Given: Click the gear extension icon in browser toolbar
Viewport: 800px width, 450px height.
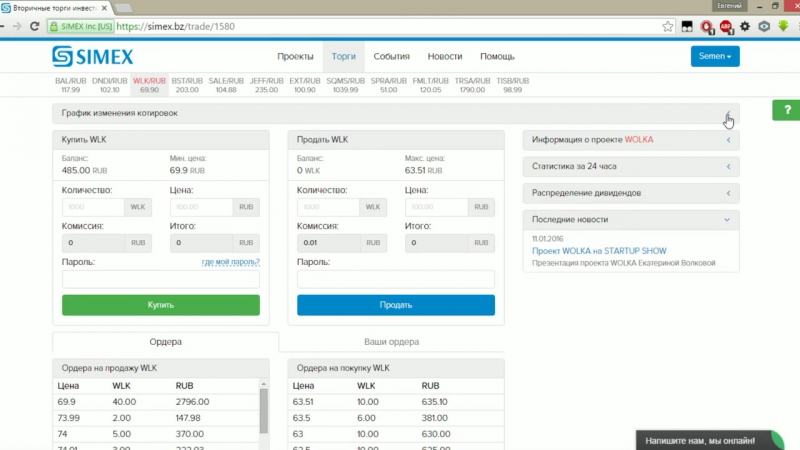Looking at the screenshot, I should (x=745, y=27).
